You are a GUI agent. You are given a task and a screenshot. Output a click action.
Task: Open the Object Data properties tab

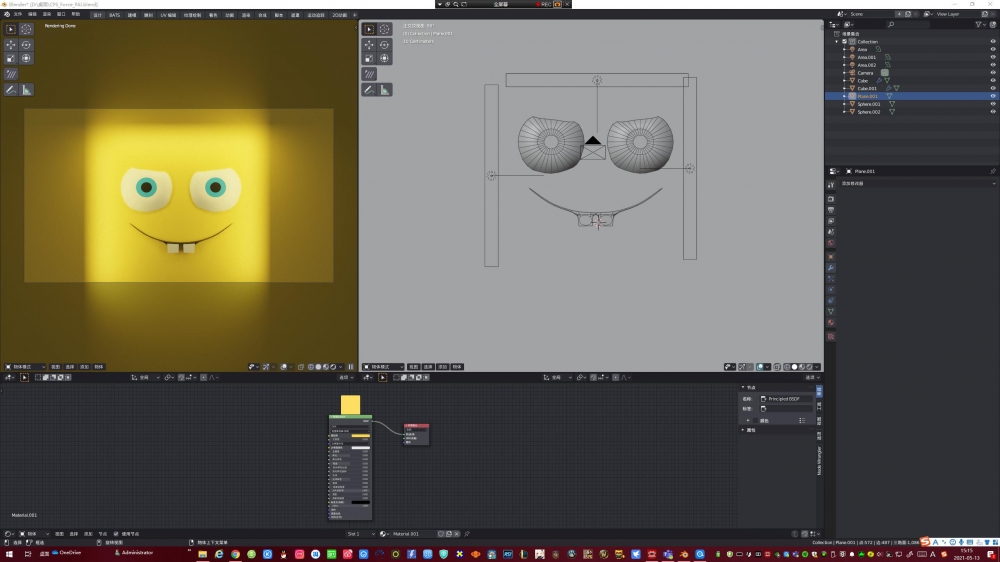831,311
